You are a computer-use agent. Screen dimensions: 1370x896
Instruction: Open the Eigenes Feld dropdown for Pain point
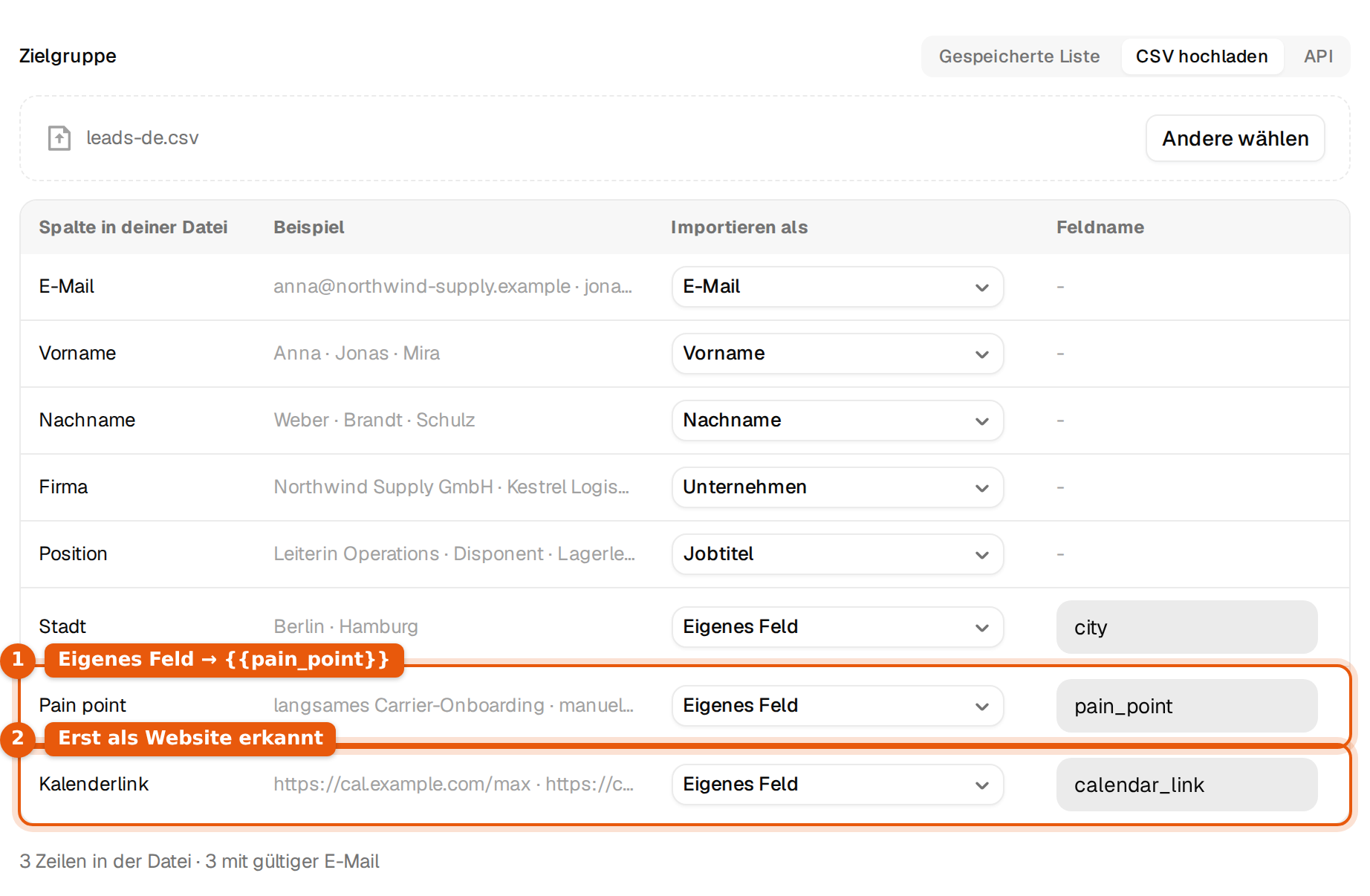point(837,706)
